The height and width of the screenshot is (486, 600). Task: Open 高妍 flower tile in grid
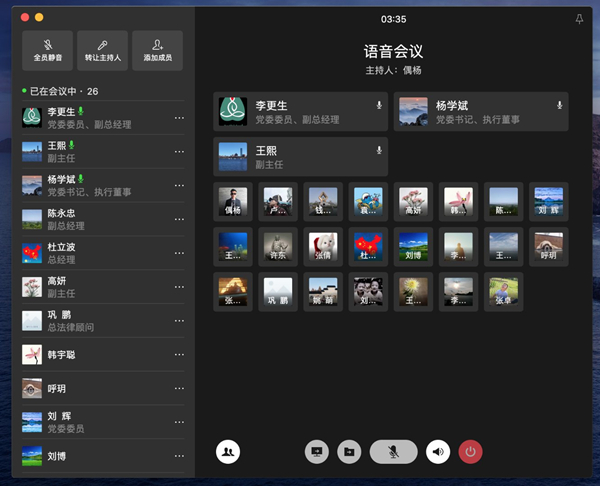click(x=413, y=202)
